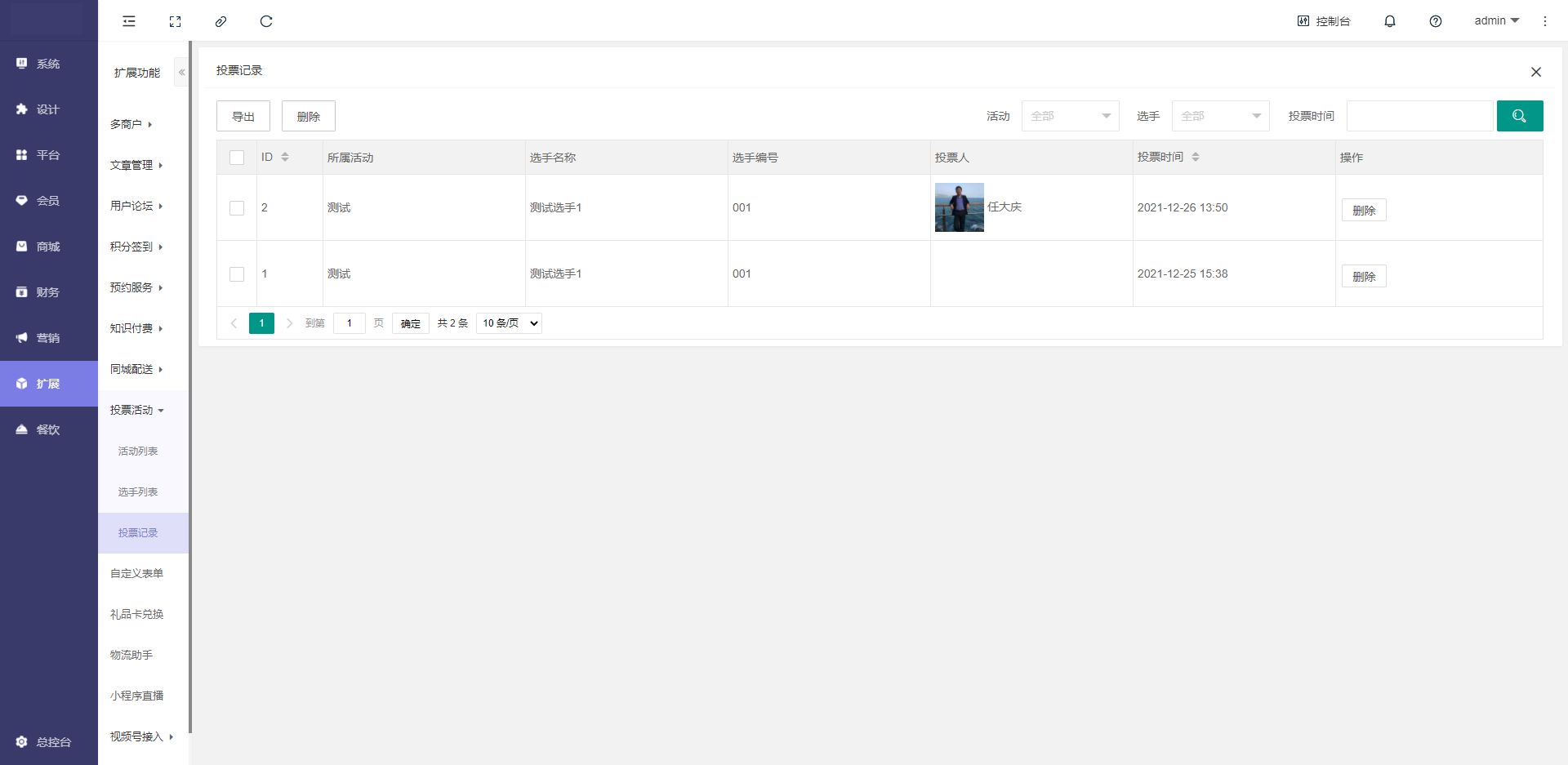Toggle fullscreen mode icon
Viewport: 1568px width, 765px height.
click(x=175, y=21)
